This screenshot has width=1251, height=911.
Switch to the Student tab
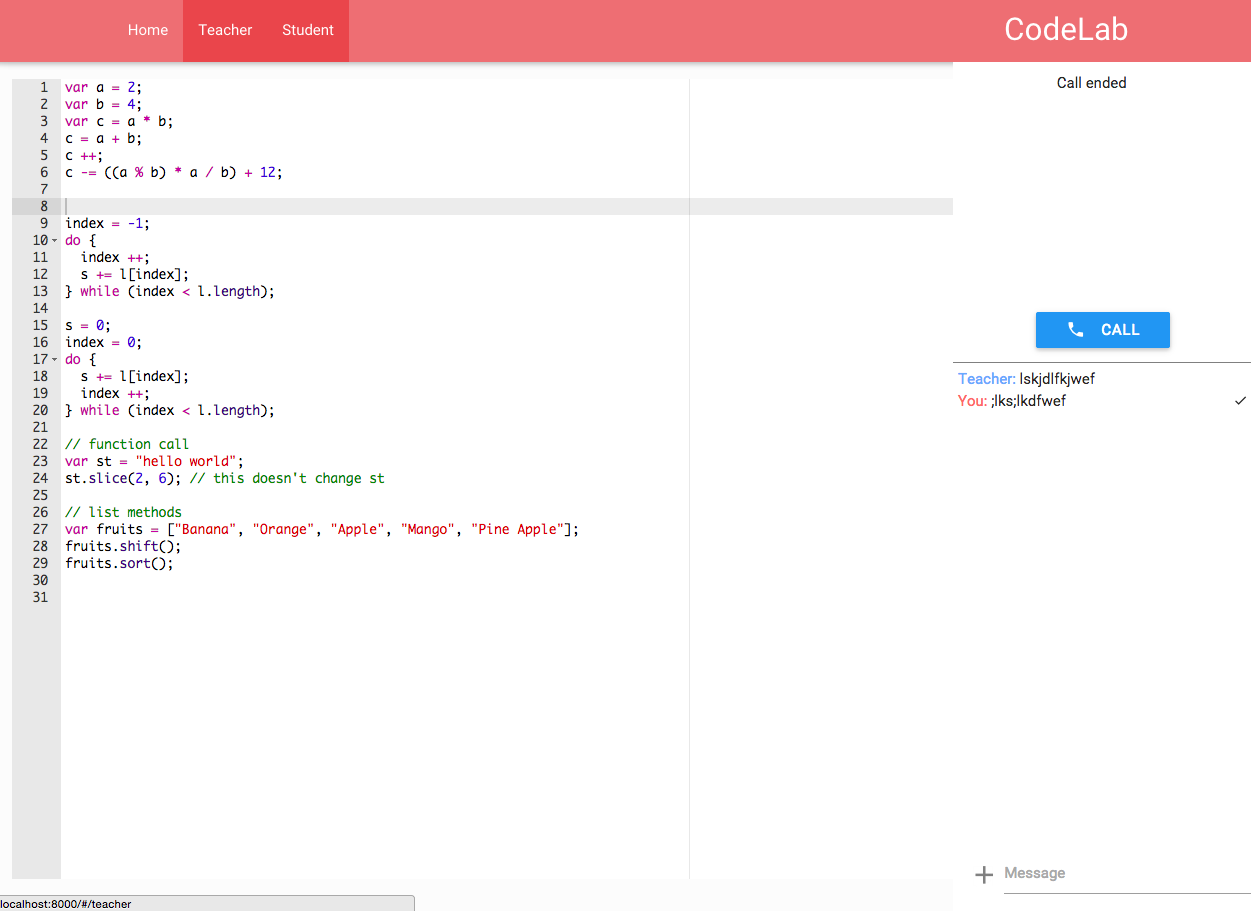308,30
